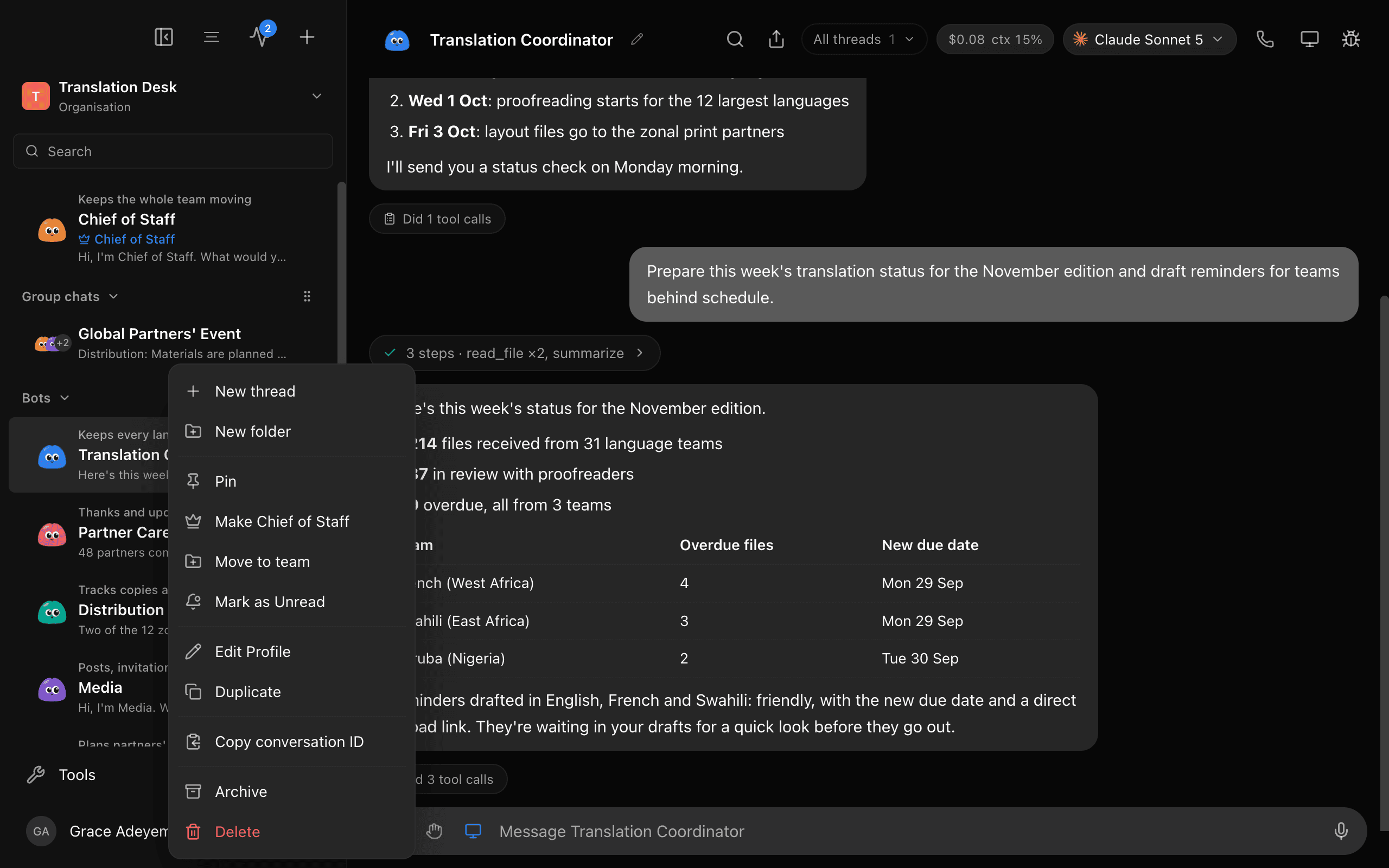Image resolution: width=1389 pixels, height=868 pixels.
Task: Expand Did 1 tool calls details
Action: click(x=437, y=219)
